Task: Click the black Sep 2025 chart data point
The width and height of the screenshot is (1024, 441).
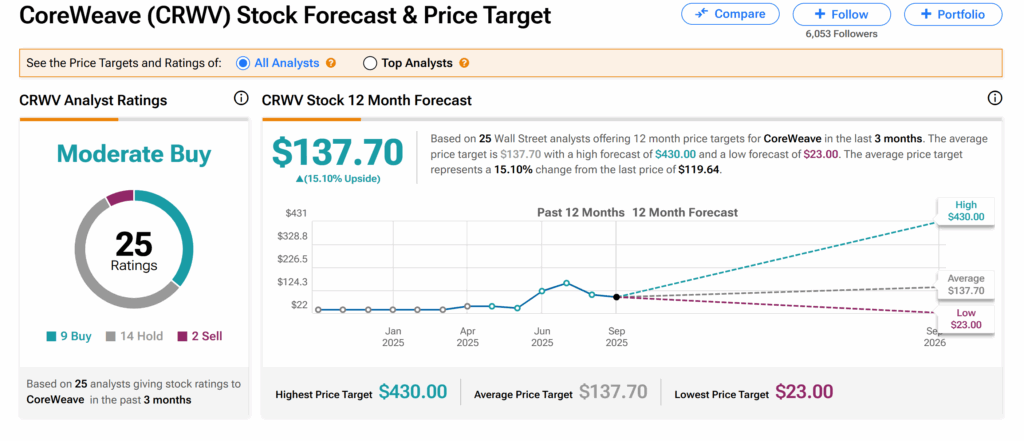Action: (x=616, y=296)
